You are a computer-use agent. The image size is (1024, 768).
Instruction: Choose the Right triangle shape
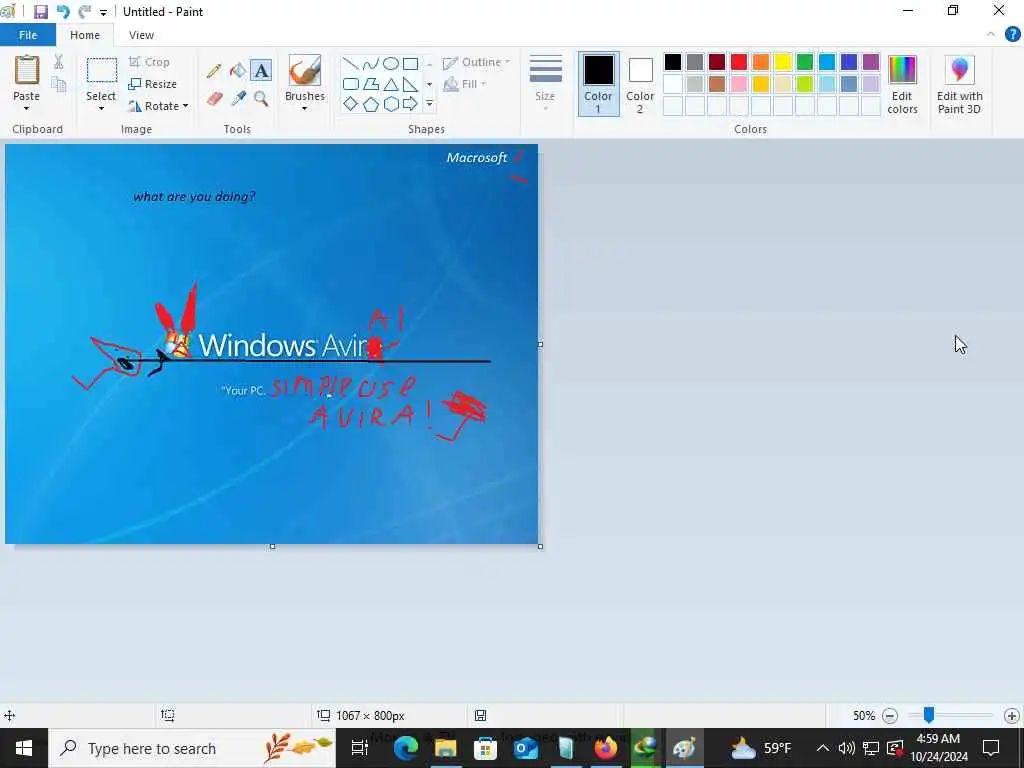click(410, 84)
